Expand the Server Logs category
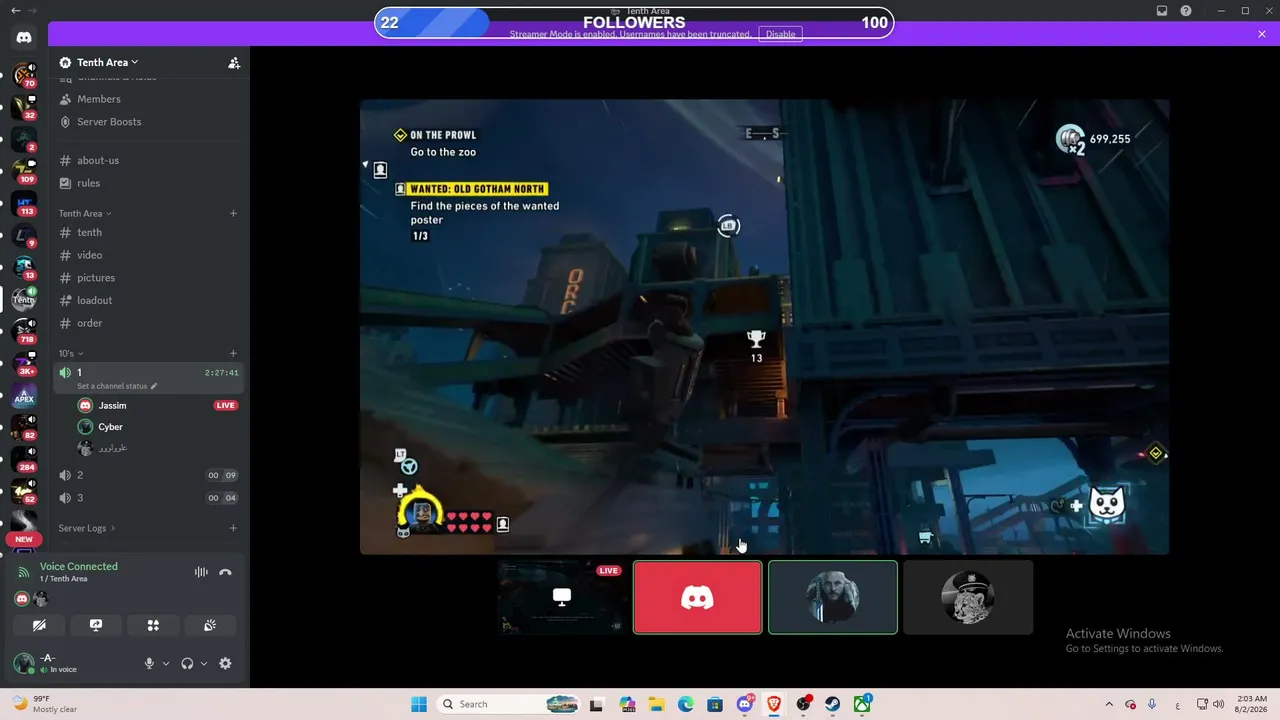Screen dimensions: 1280x720 coord(87,528)
